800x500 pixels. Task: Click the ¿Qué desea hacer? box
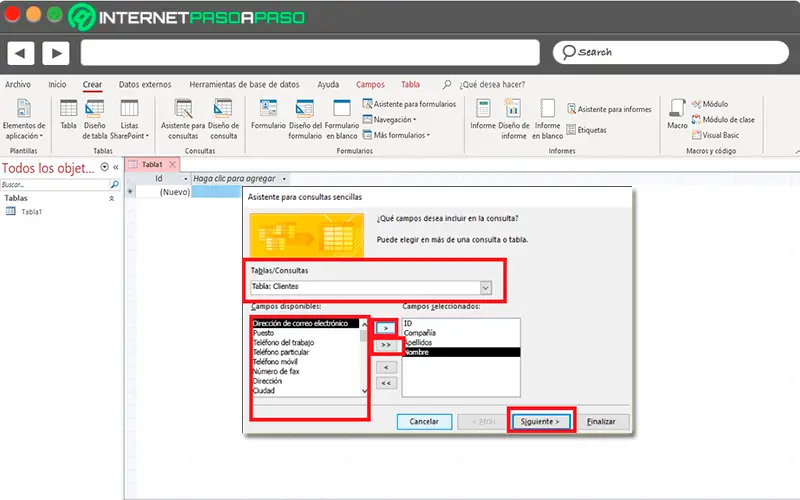[x=492, y=85]
